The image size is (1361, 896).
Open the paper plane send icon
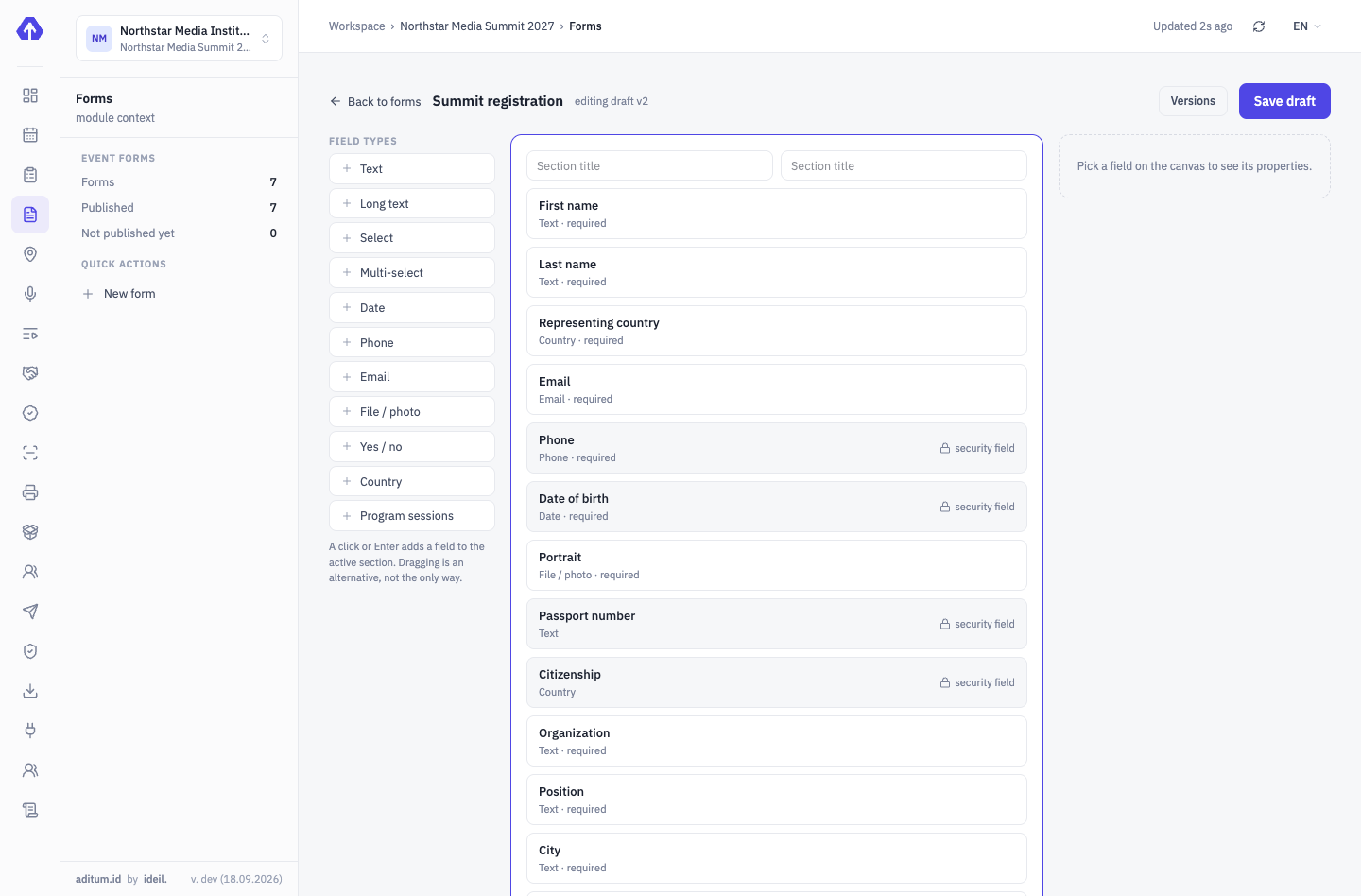point(30,612)
